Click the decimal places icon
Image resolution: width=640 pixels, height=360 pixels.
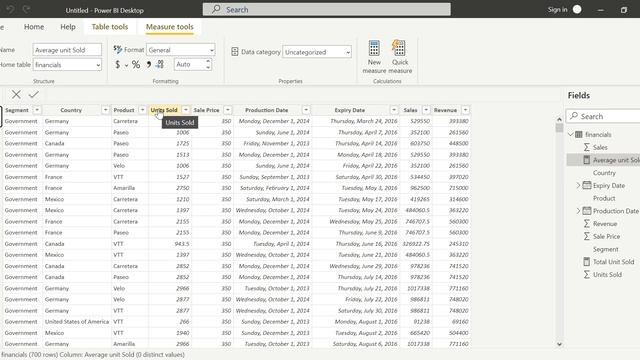160,64
